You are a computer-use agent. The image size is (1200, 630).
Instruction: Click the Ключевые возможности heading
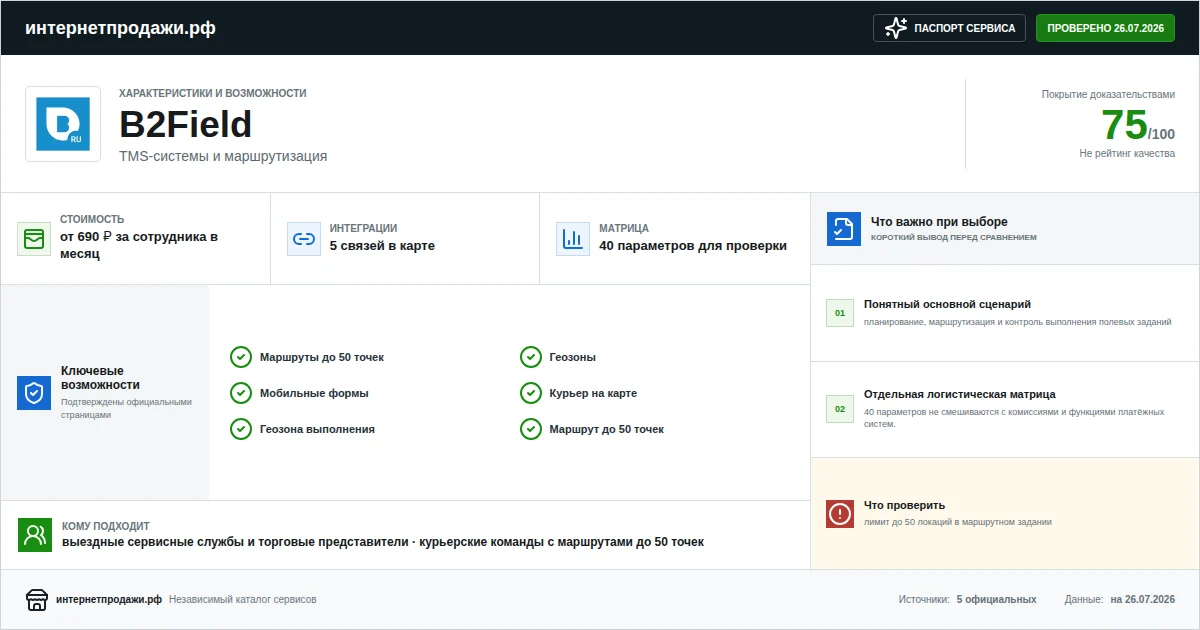100,378
